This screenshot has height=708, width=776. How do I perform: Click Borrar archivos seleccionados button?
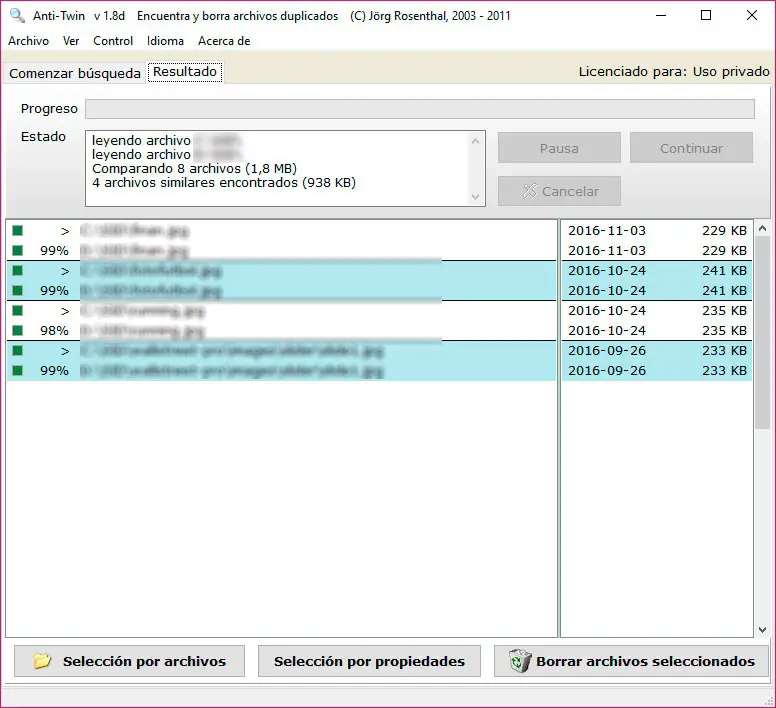[x=631, y=661]
